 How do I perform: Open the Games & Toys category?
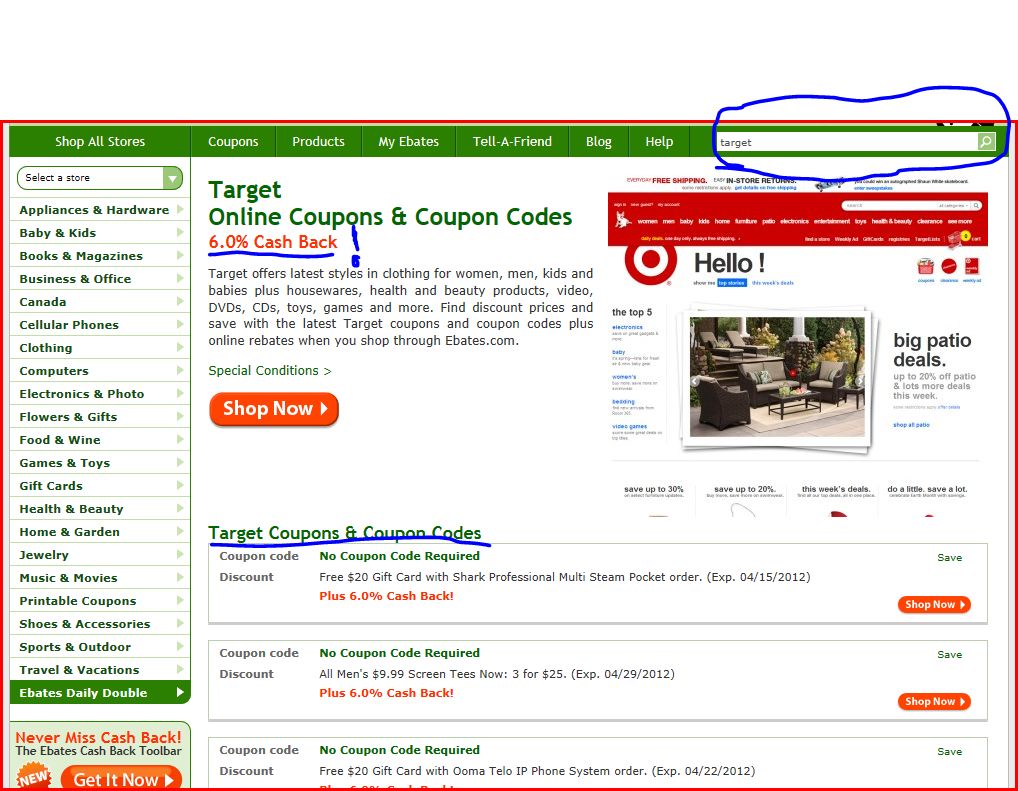[100, 462]
